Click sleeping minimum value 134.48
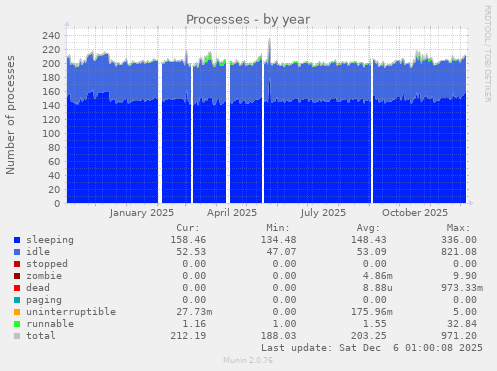Viewport: 497px width, 371px height. coord(278,240)
